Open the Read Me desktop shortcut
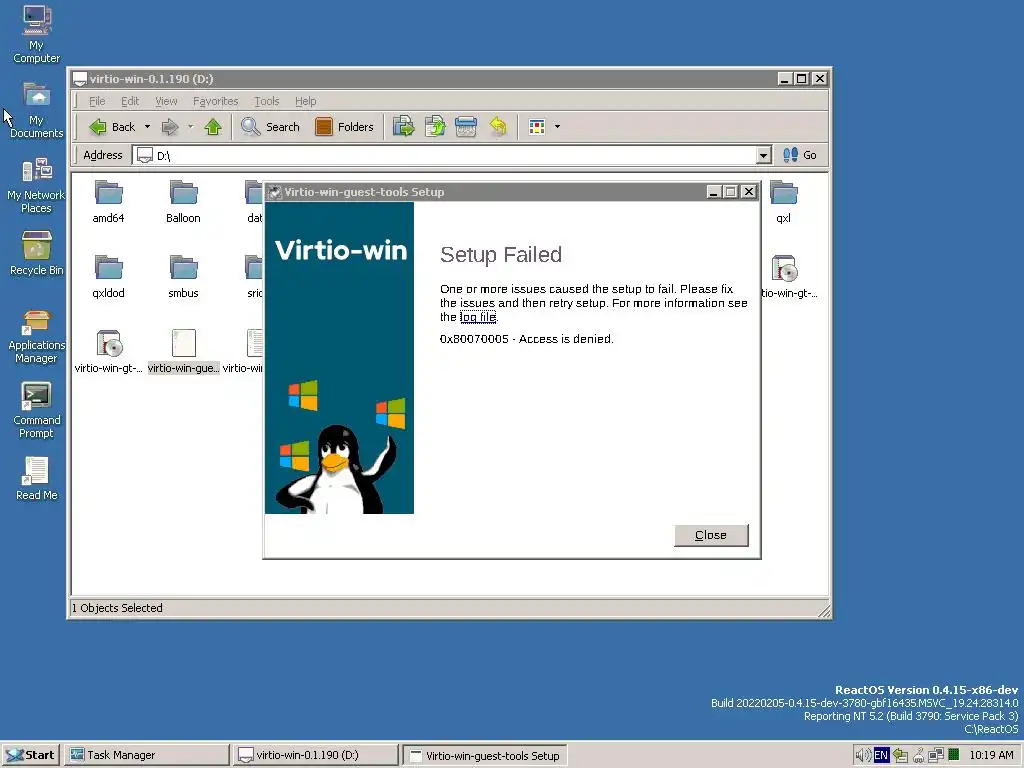This screenshot has width=1024, height=768. pyautogui.click(x=37, y=479)
